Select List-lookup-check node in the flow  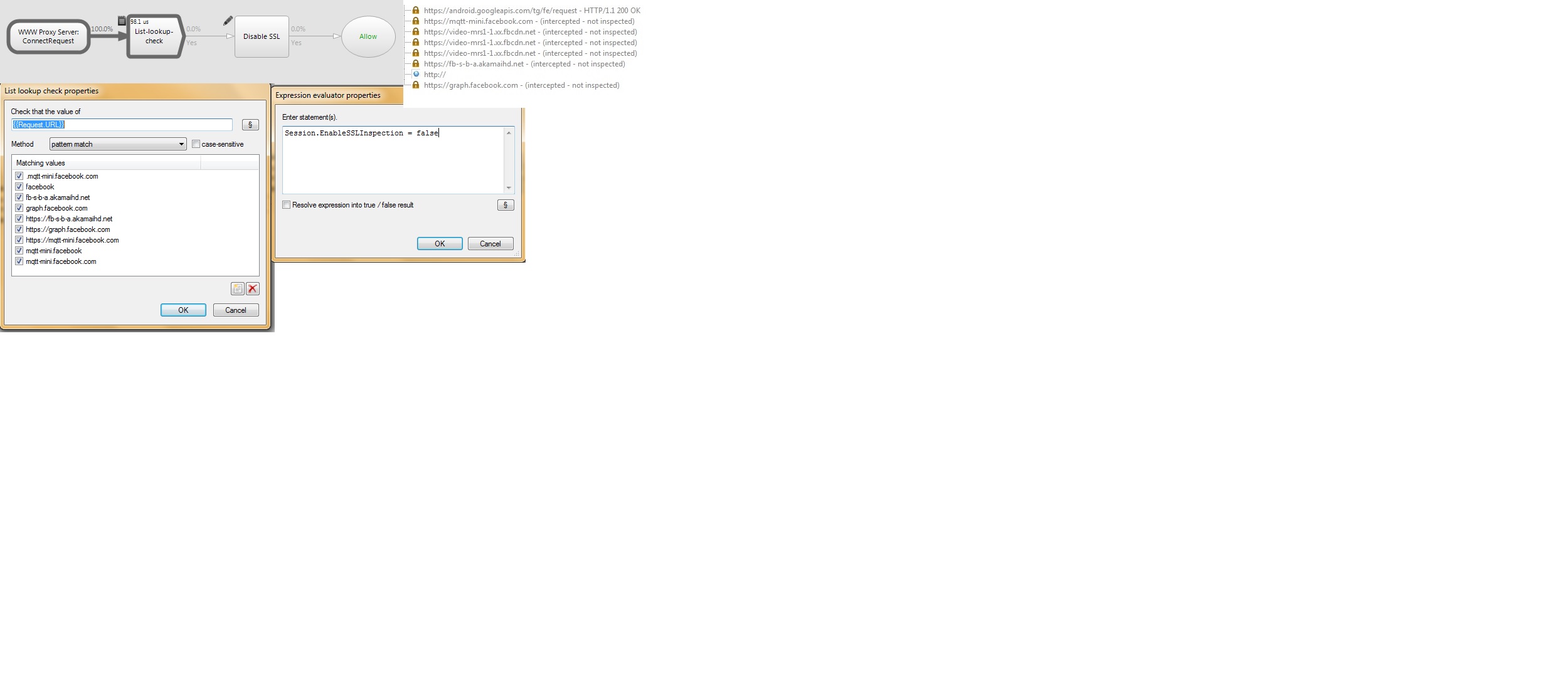click(153, 36)
